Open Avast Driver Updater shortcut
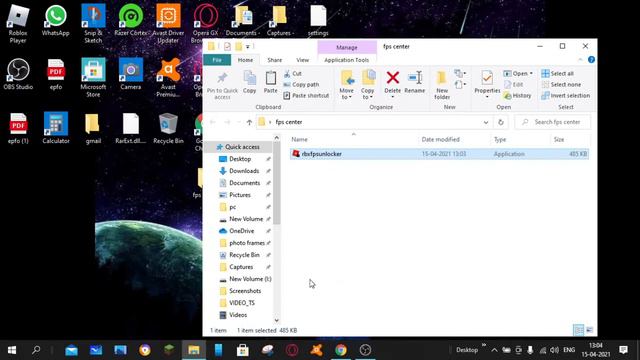This screenshot has width=640, height=360. [x=168, y=24]
